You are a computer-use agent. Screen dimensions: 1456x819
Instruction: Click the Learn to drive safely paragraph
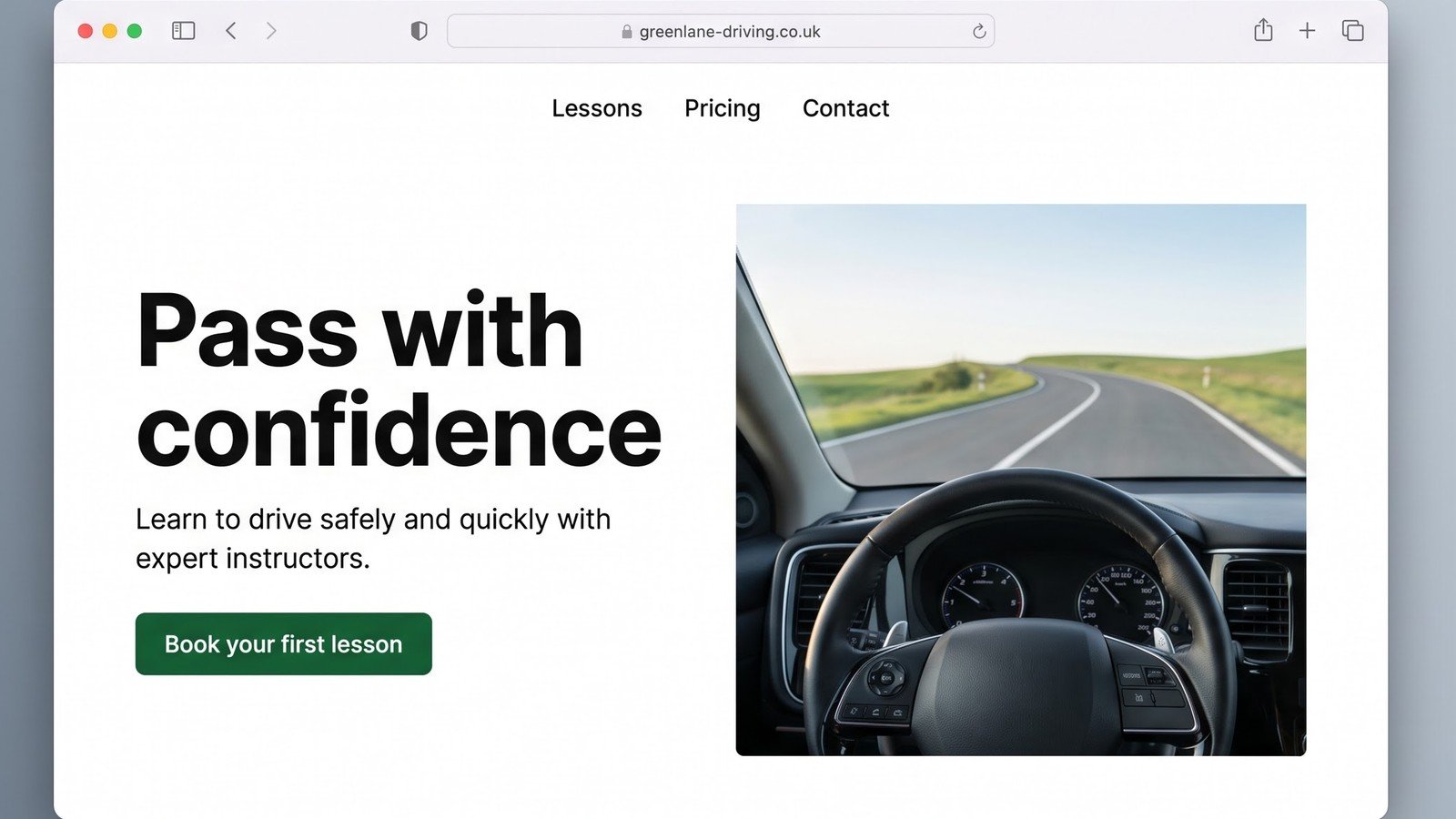pyautogui.click(x=373, y=539)
